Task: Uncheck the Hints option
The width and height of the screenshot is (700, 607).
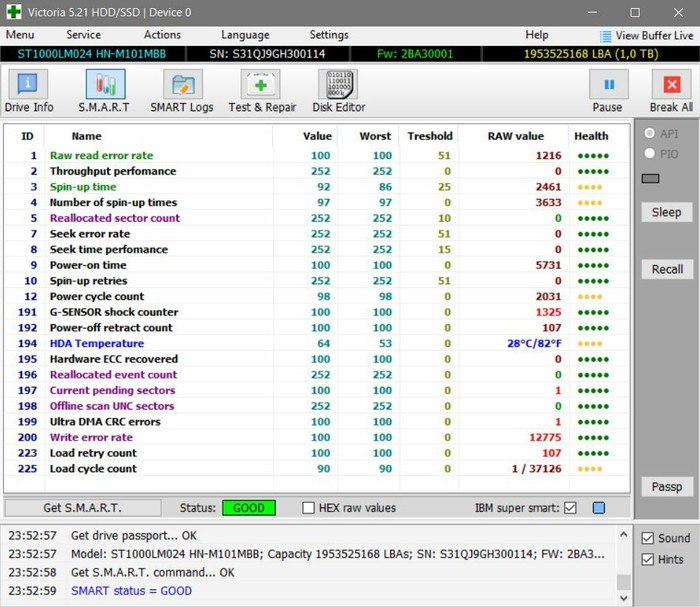Action: tap(647, 559)
